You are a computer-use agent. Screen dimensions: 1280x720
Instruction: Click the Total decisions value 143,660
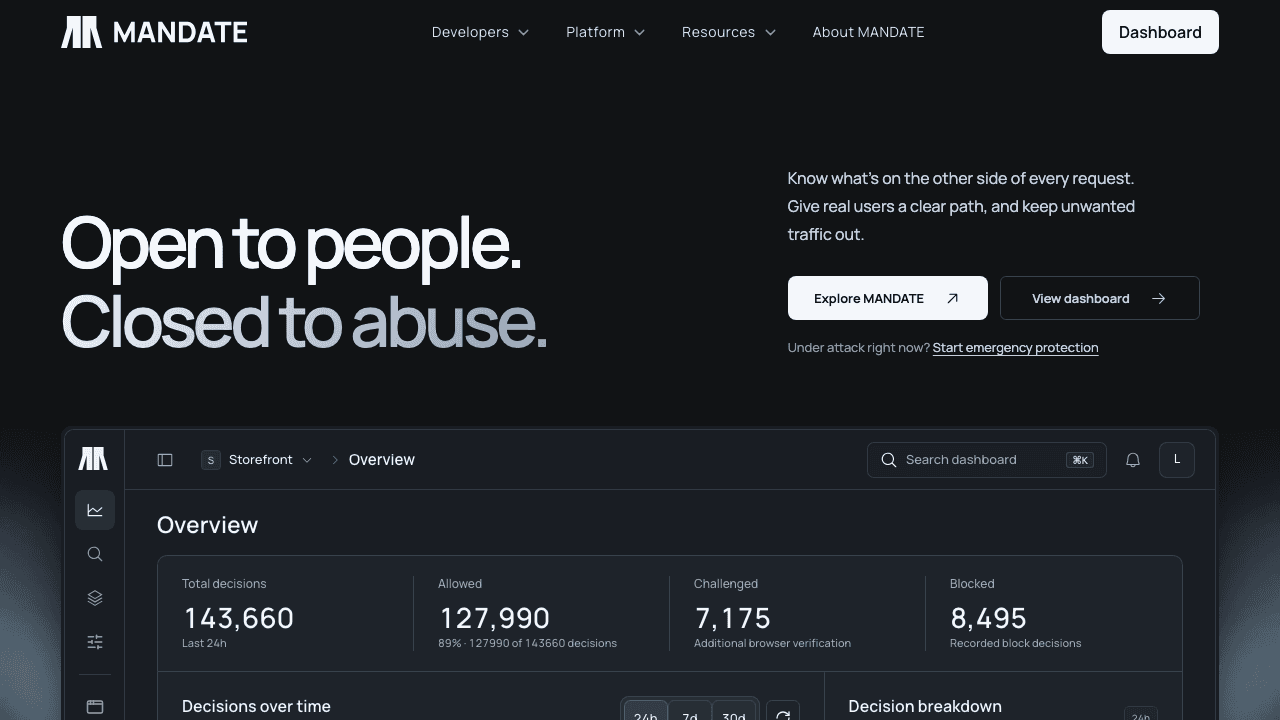238,618
